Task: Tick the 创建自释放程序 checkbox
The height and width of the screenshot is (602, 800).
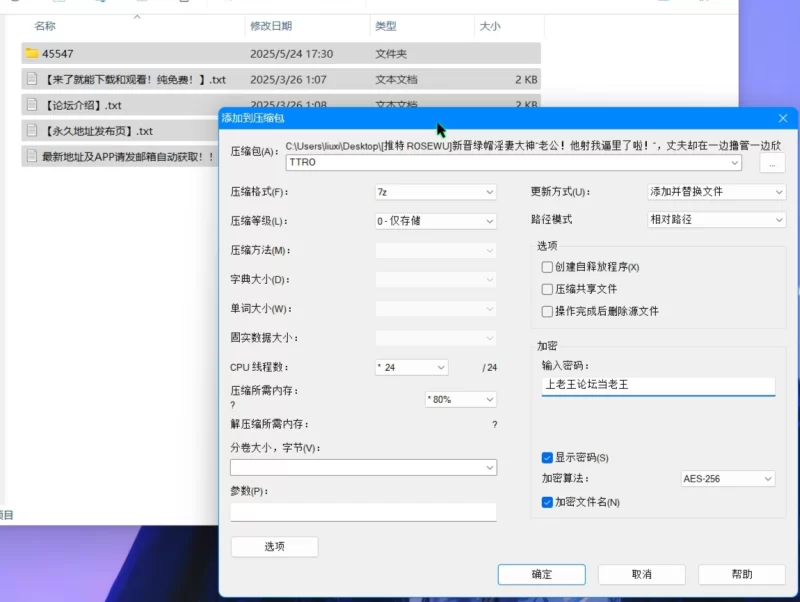Action: pyautogui.click(x=547, y=267)
